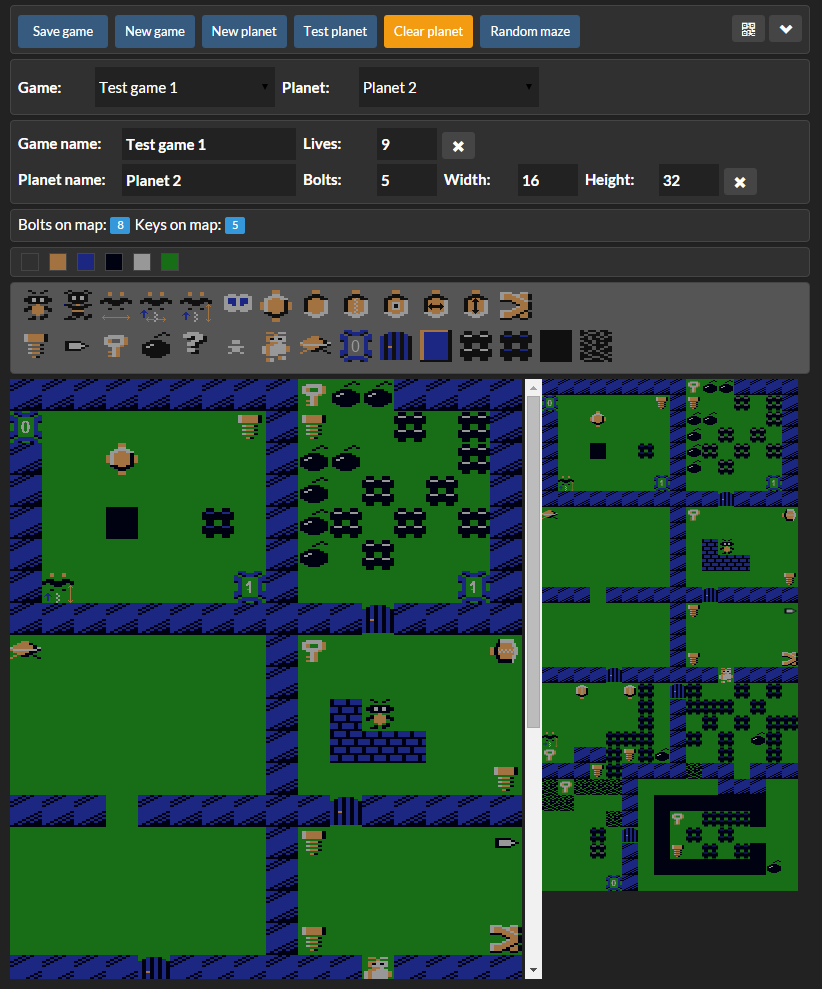822x989 pixels.
Task: Click the 'Keys on map' count badge 5
Action: [235, 225]
